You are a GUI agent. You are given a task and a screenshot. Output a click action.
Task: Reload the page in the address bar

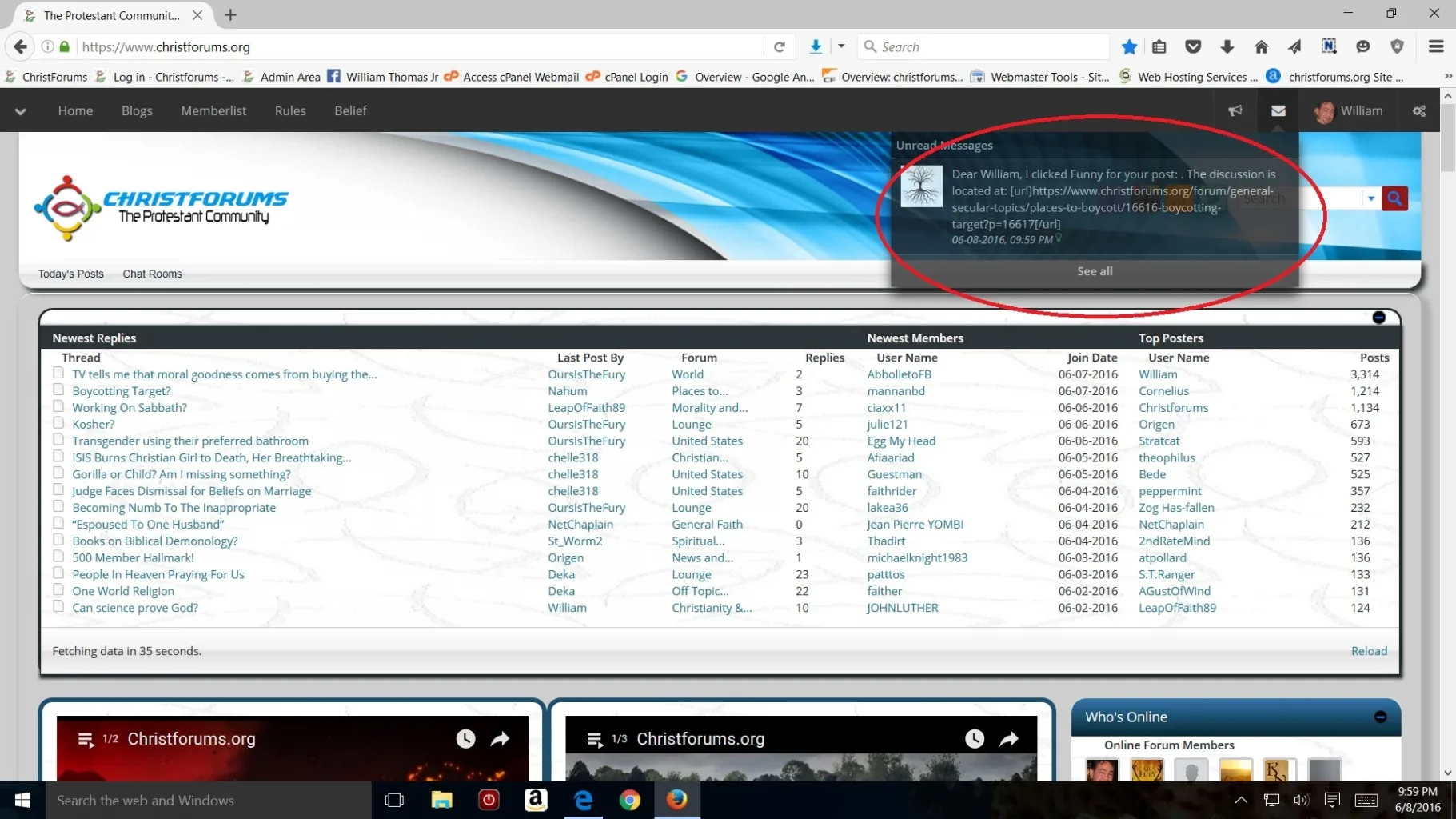[x=780, y=46]
